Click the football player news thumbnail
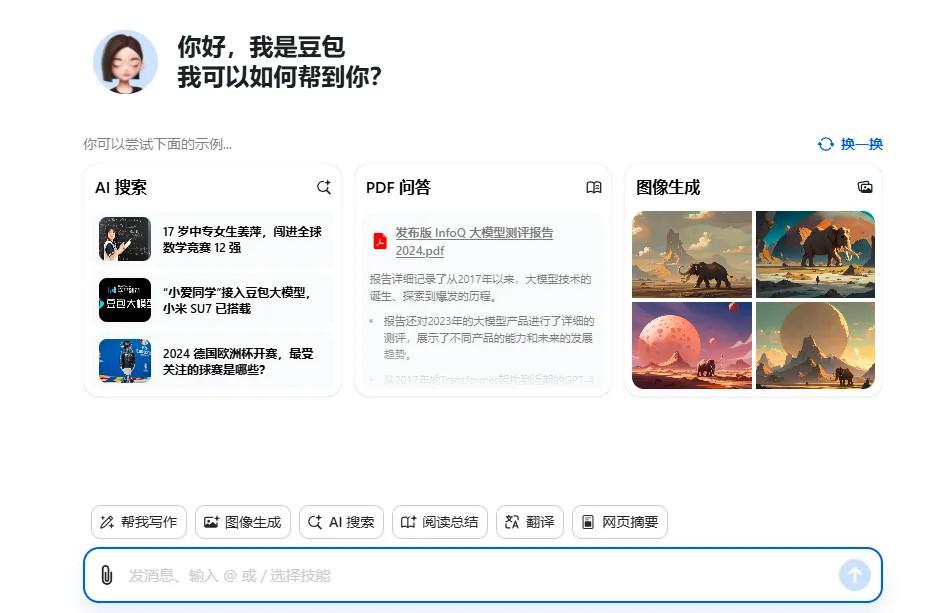Viewport: 938px width, 613px height. [x=125, y=361]
